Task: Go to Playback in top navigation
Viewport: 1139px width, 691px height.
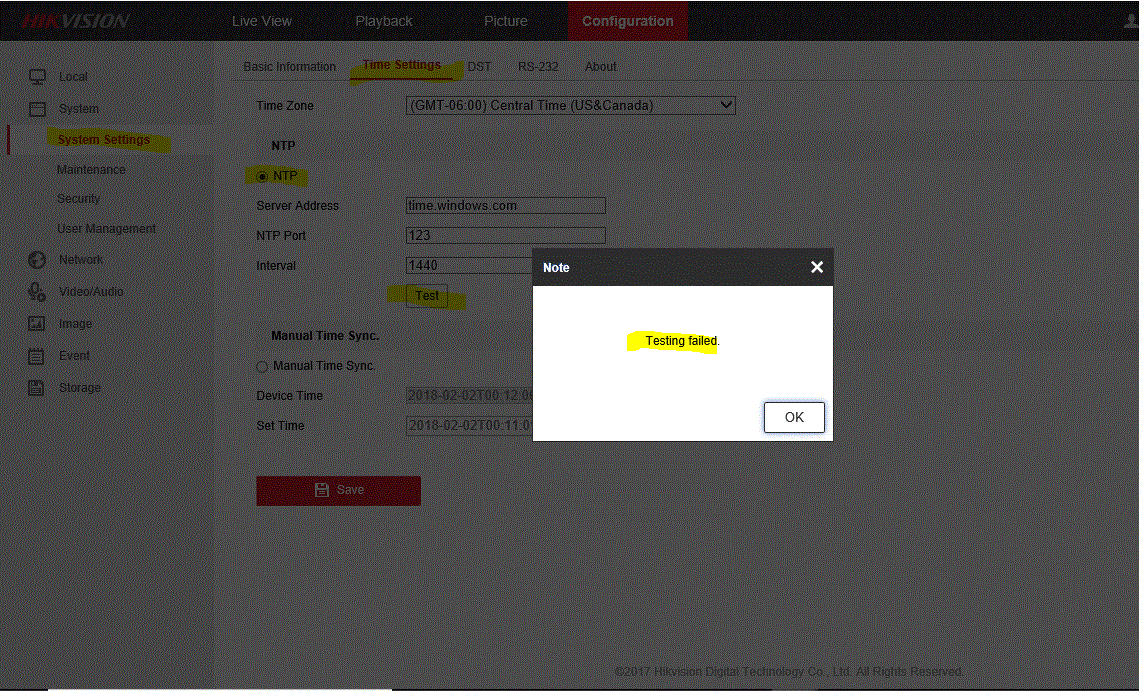Action: (384, 21)
